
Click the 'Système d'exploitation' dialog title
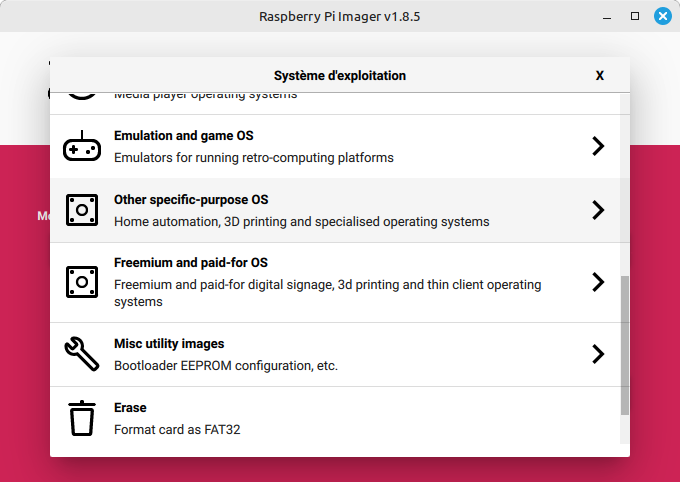coord(340,75)
